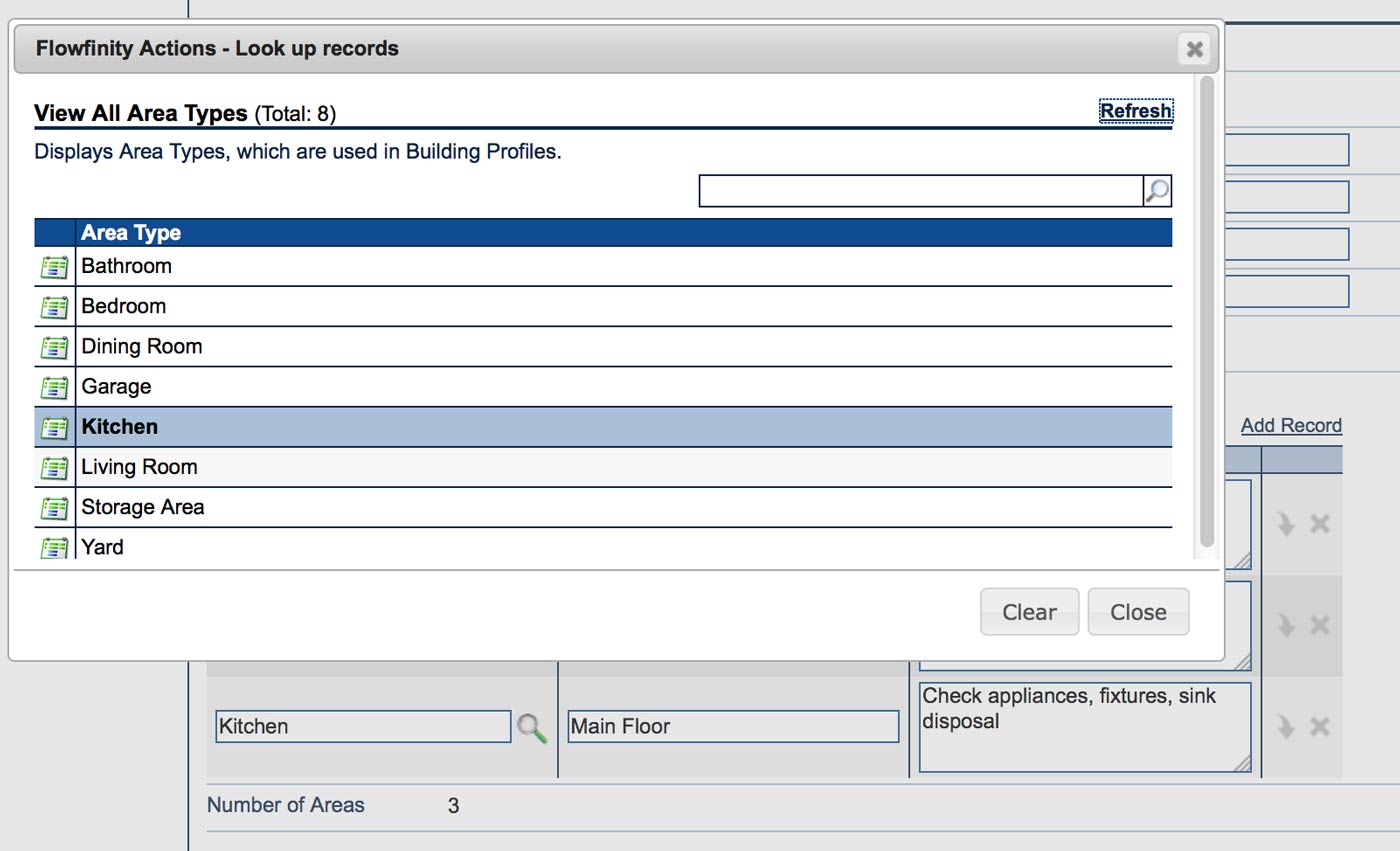1400x851 pixels.
Task: Click move-down arrow in the second area row
Action: coord(1286,625)
